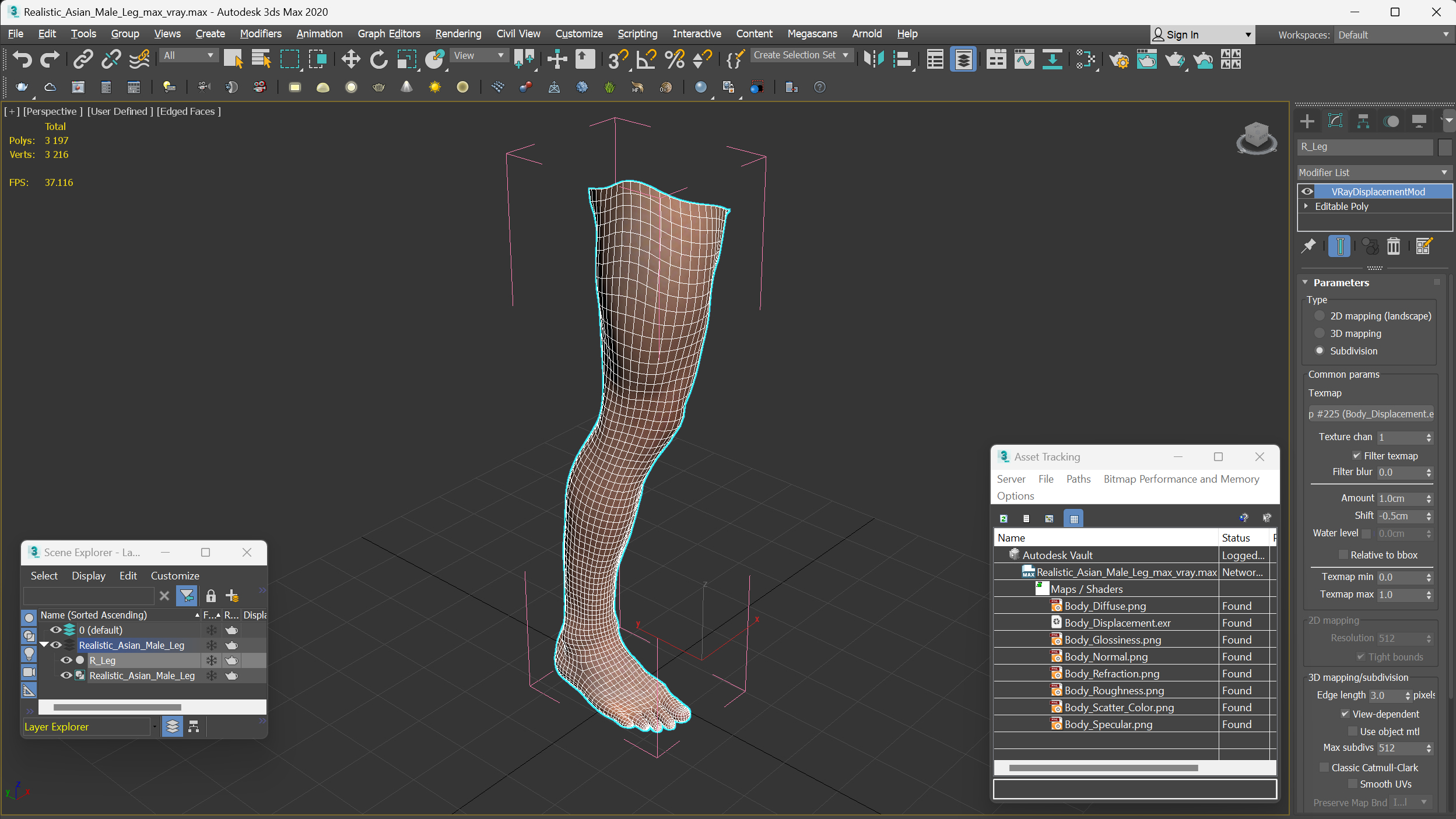Click Remove modifier trash icon
The height and width of the screenshot is (819, 1456).
[x=1393, y=247]
